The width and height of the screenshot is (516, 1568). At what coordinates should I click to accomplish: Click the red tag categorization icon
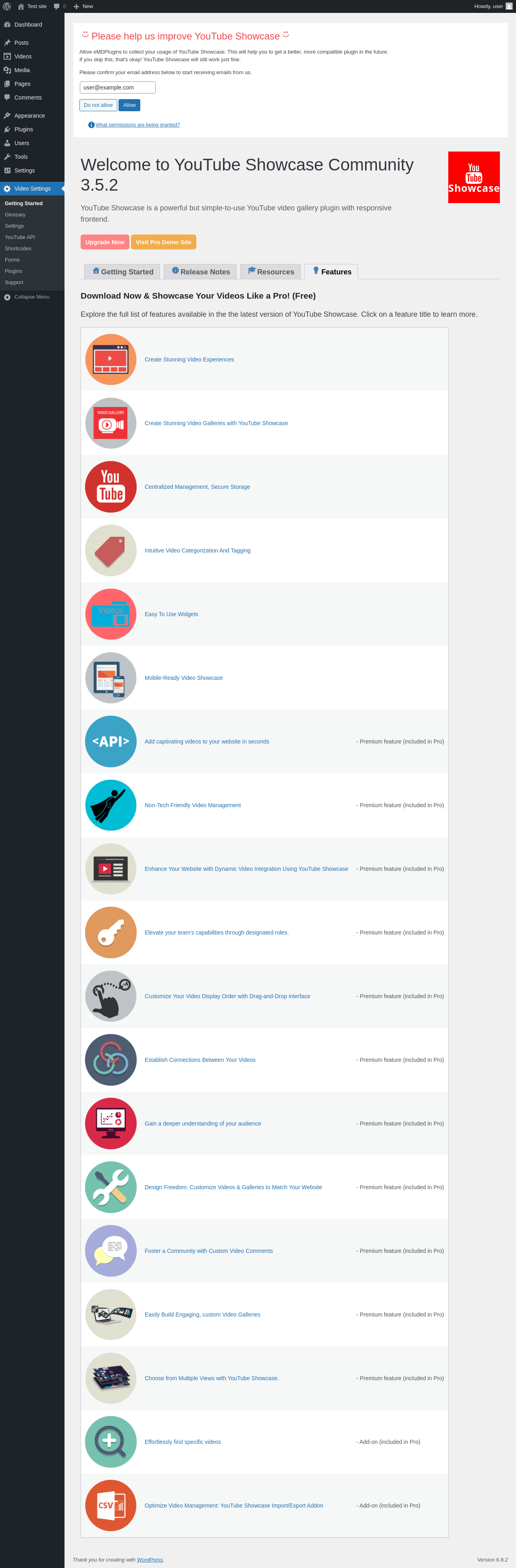click(x=111, y=550)
